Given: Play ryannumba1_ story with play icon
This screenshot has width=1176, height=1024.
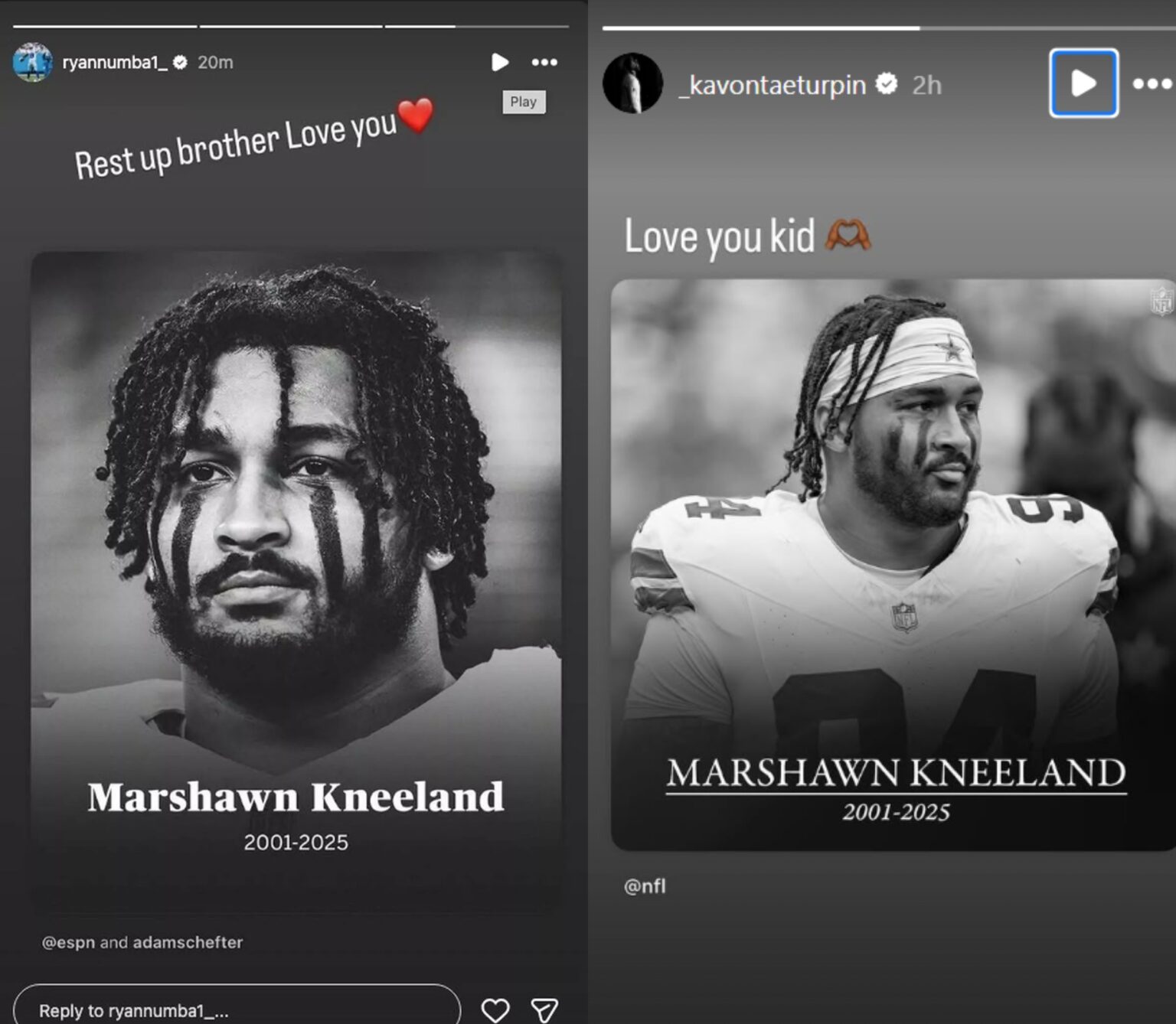Looking at the screenshot, I should (x=499, y=62).
